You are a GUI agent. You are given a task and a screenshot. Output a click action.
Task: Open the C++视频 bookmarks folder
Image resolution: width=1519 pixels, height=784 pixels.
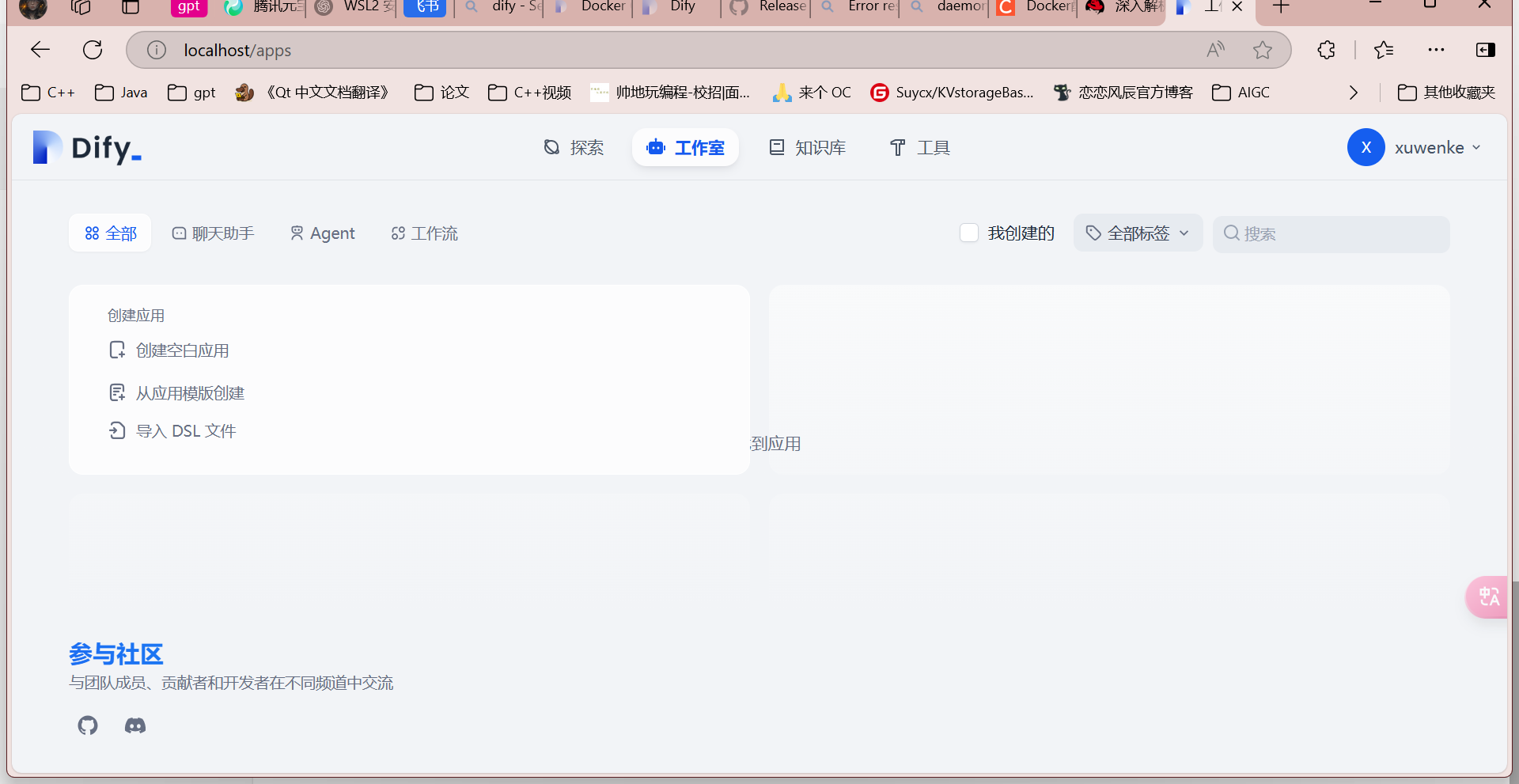click(x=529, y=93)
